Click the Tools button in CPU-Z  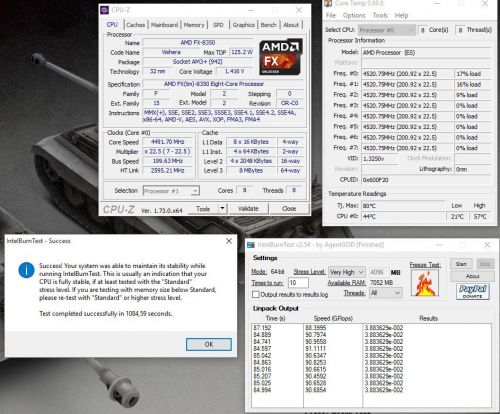[x=203, y=209]
